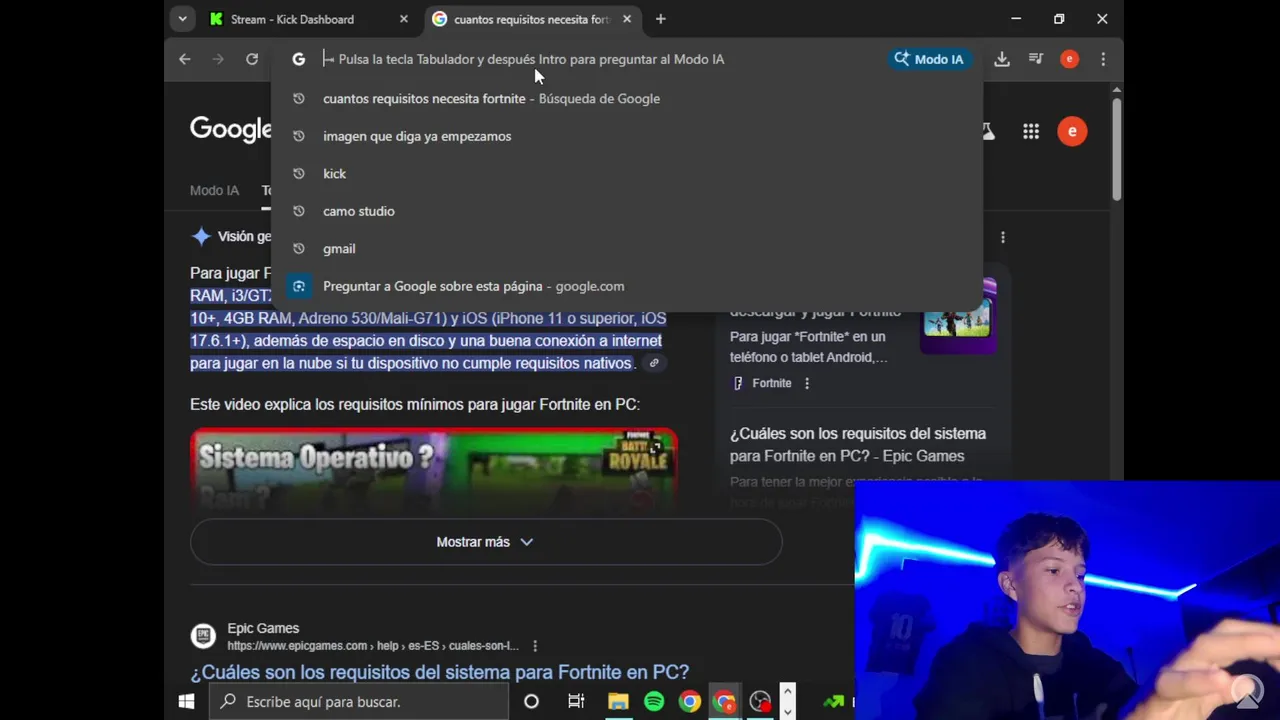Select suggestion imagen que diga ya empezamos
This screenshot has height=720, width=1280.
tap(628, 136)
